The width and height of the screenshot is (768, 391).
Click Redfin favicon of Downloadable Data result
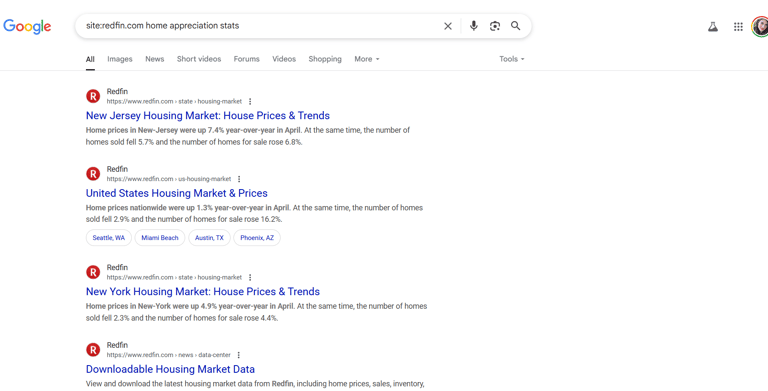coord(93,349)
